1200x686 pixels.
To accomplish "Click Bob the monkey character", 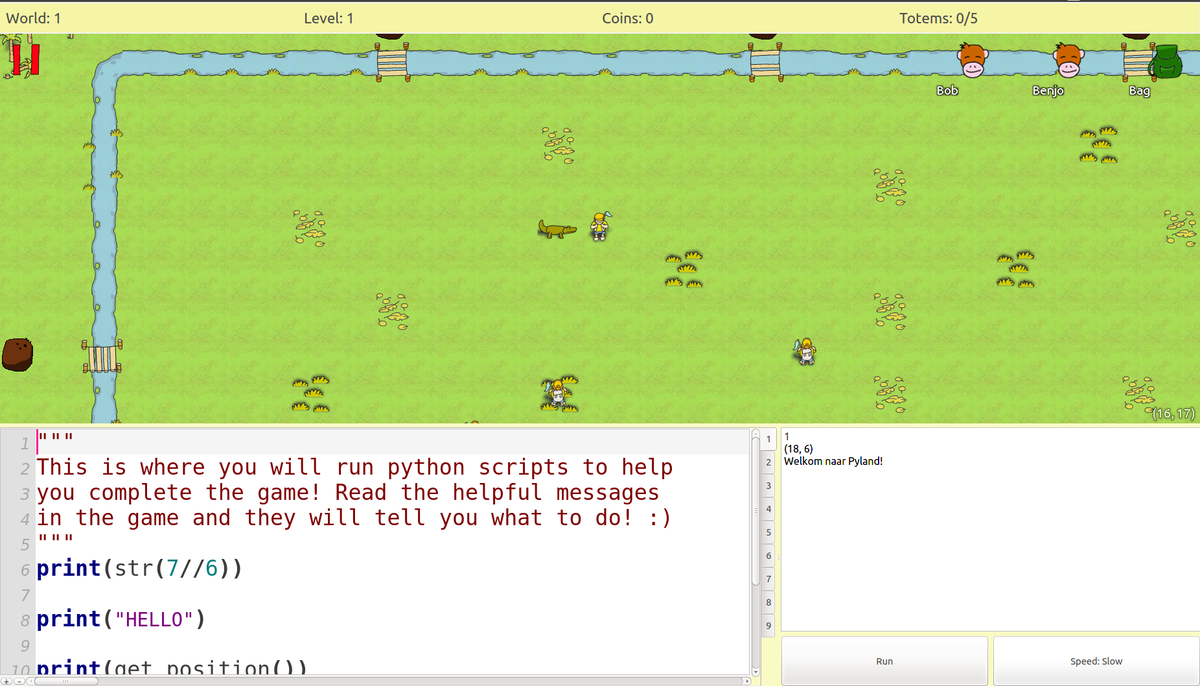I will click(970, 60).
